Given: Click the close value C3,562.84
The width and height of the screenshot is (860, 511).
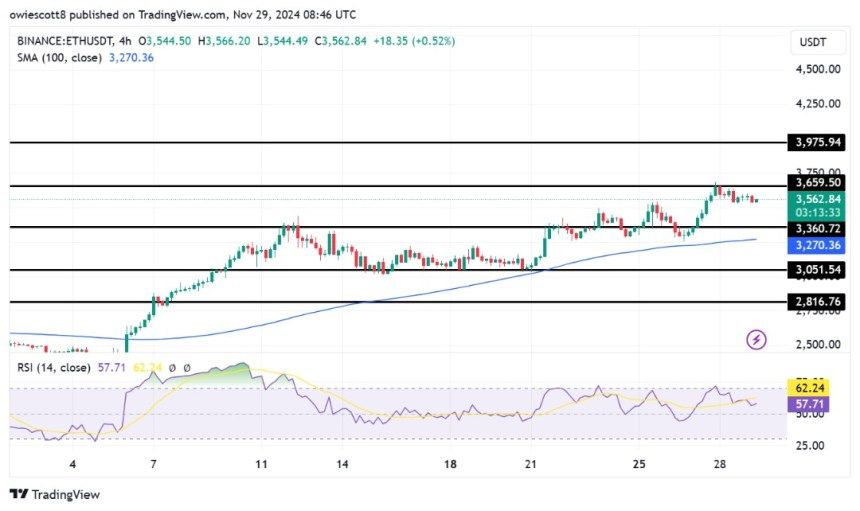Looking at the screenshot, I should click(340, 41).
